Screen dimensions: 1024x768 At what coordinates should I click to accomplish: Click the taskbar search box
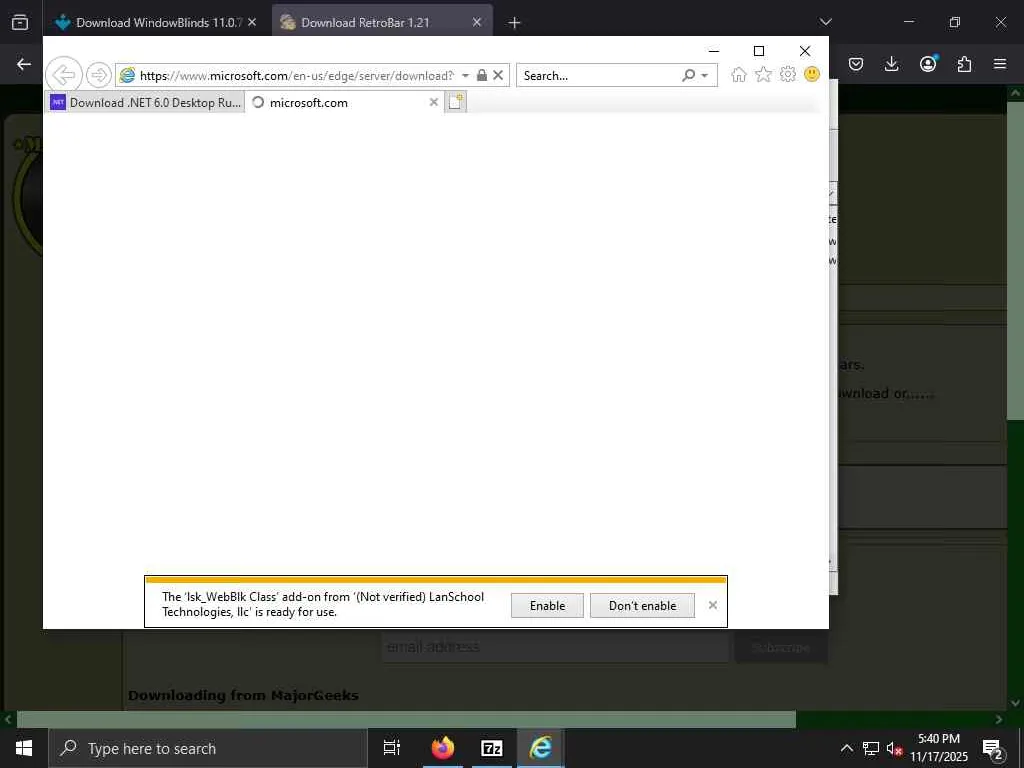(208, 748)
